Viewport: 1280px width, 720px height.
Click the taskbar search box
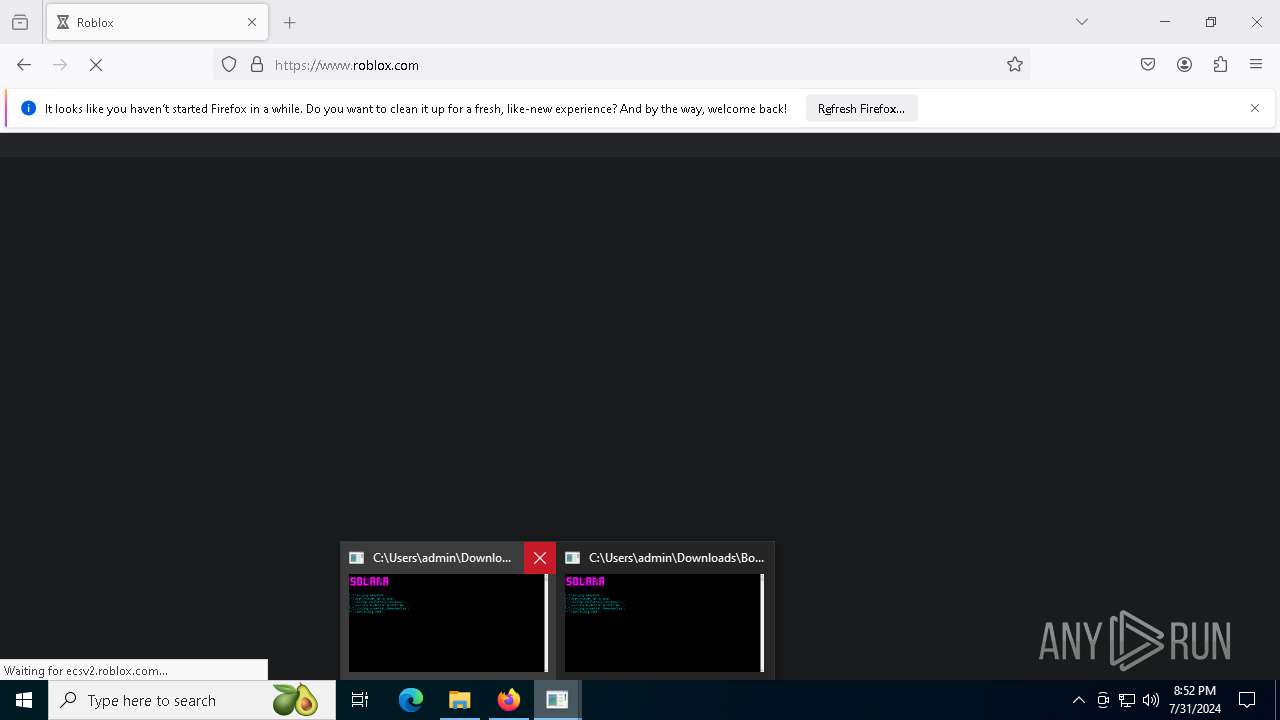(192, 700)
